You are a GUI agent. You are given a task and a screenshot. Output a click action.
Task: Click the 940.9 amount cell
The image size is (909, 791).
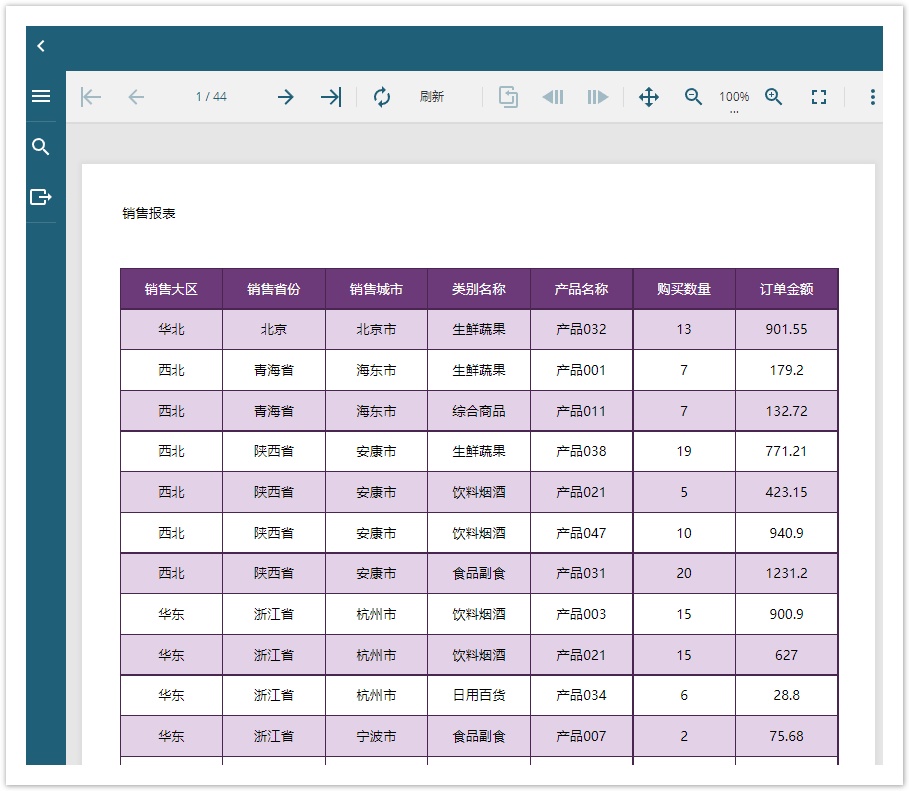coord(787,533)
